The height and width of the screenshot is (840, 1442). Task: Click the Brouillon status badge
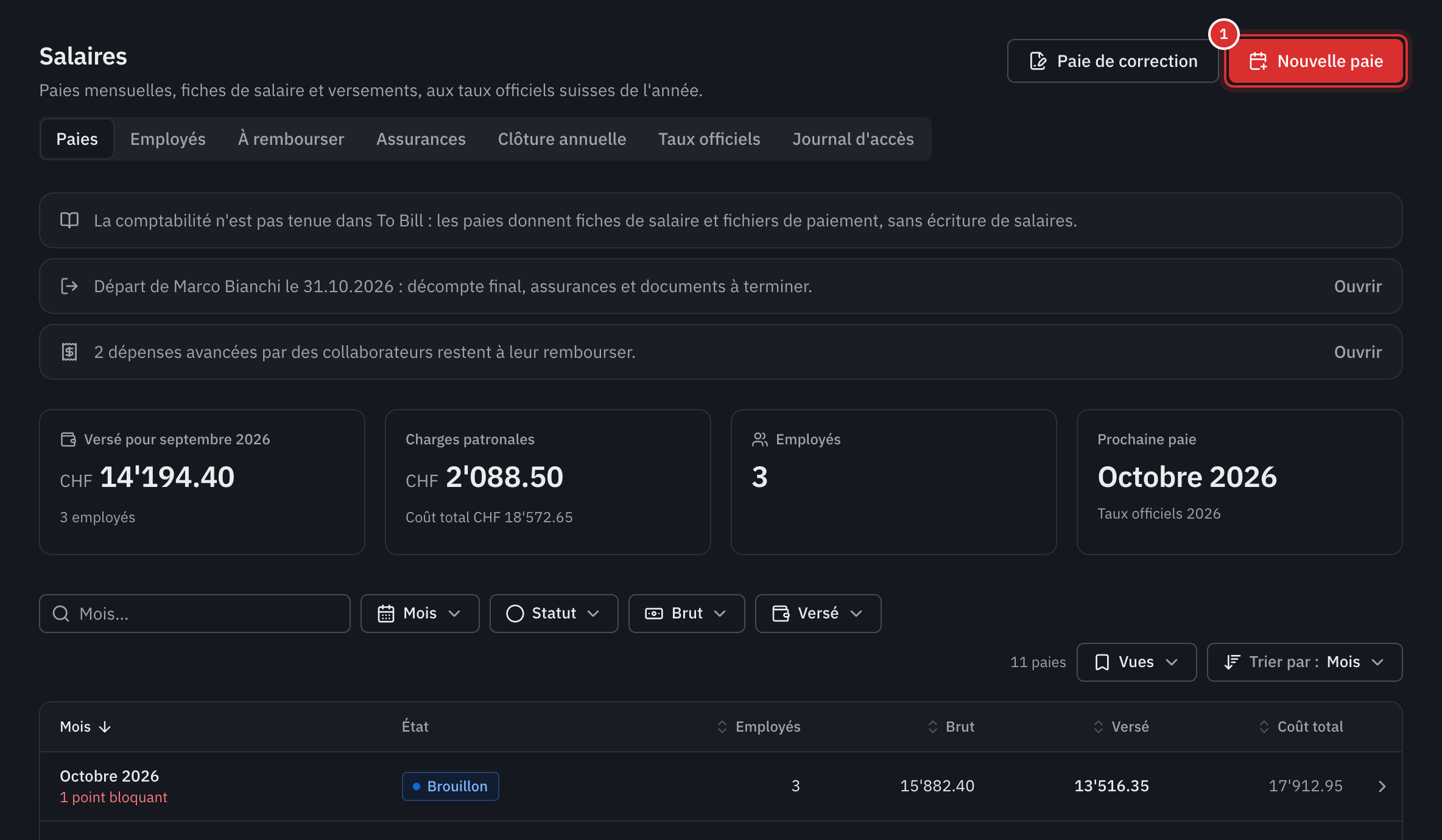click(x=451, y=786)
